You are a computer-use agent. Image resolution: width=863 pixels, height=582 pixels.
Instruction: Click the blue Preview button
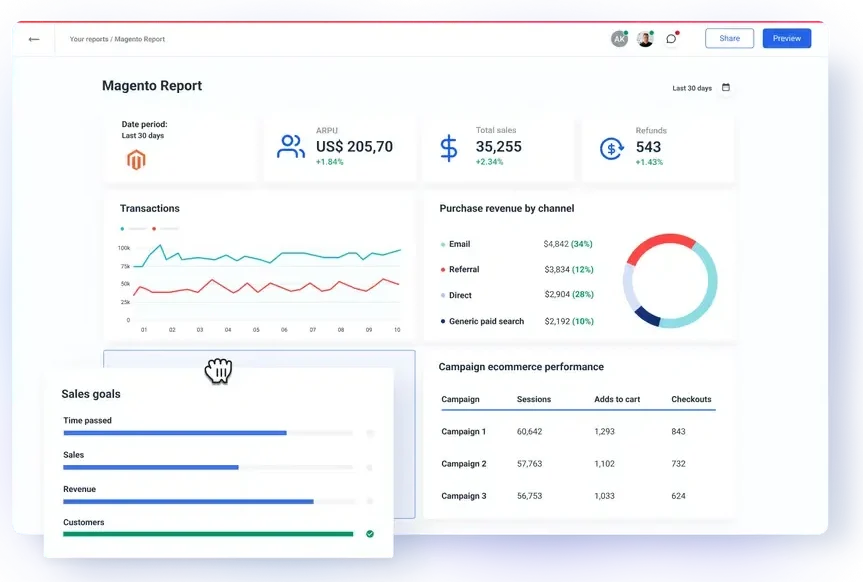[786, 39]
